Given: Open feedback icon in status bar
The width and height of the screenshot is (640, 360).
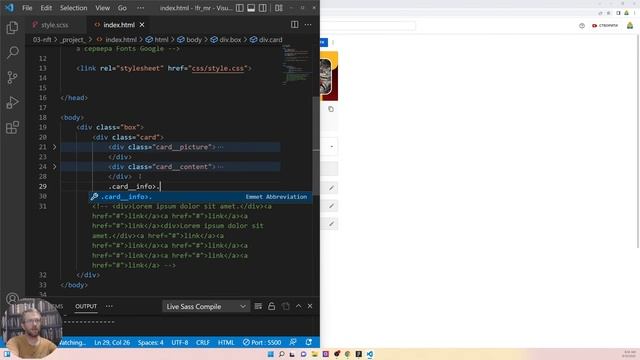Looking at the screenshot, I should pos(293,342).
